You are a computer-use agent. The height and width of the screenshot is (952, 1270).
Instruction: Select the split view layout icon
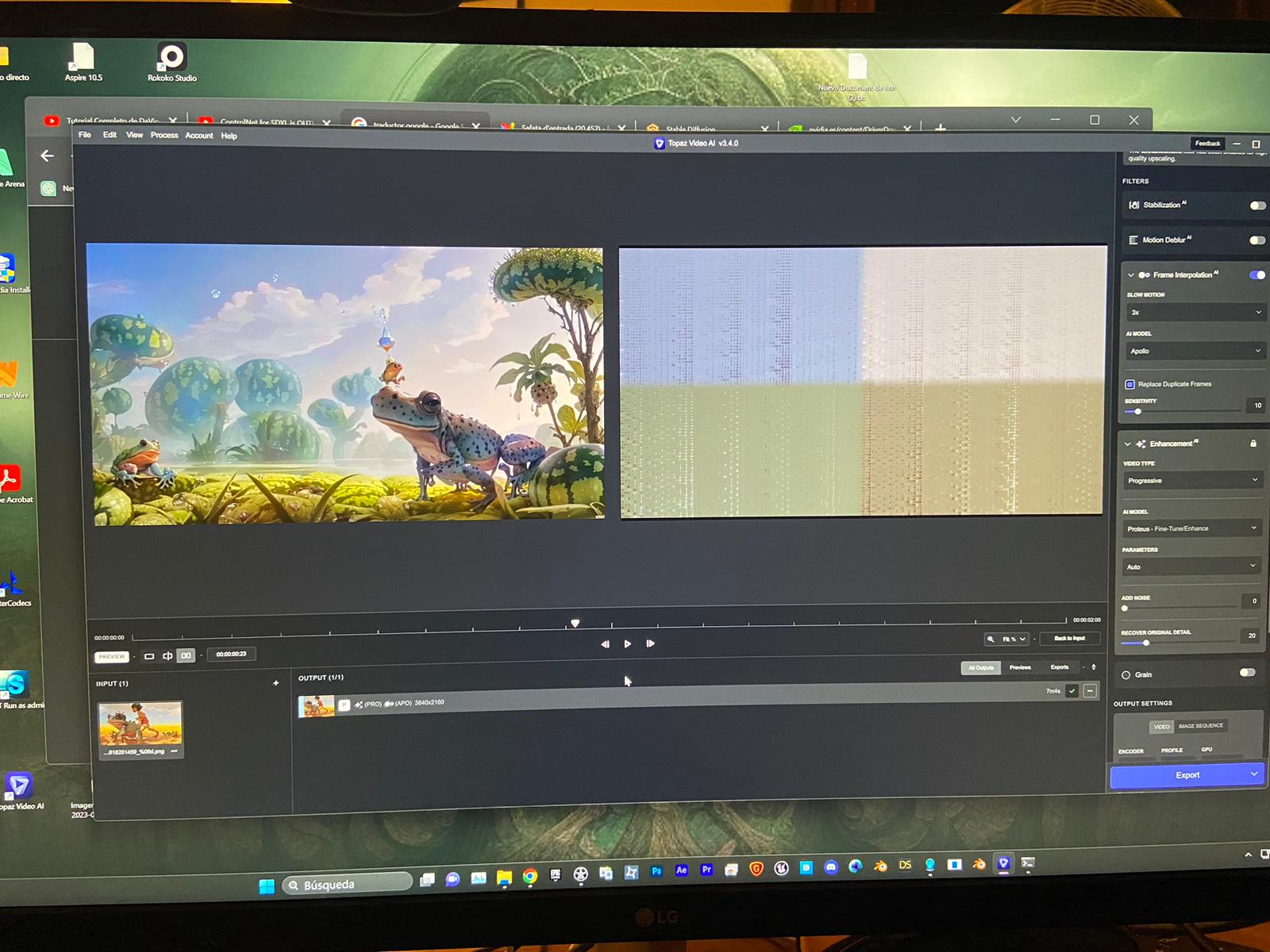[x=167, y=655]
